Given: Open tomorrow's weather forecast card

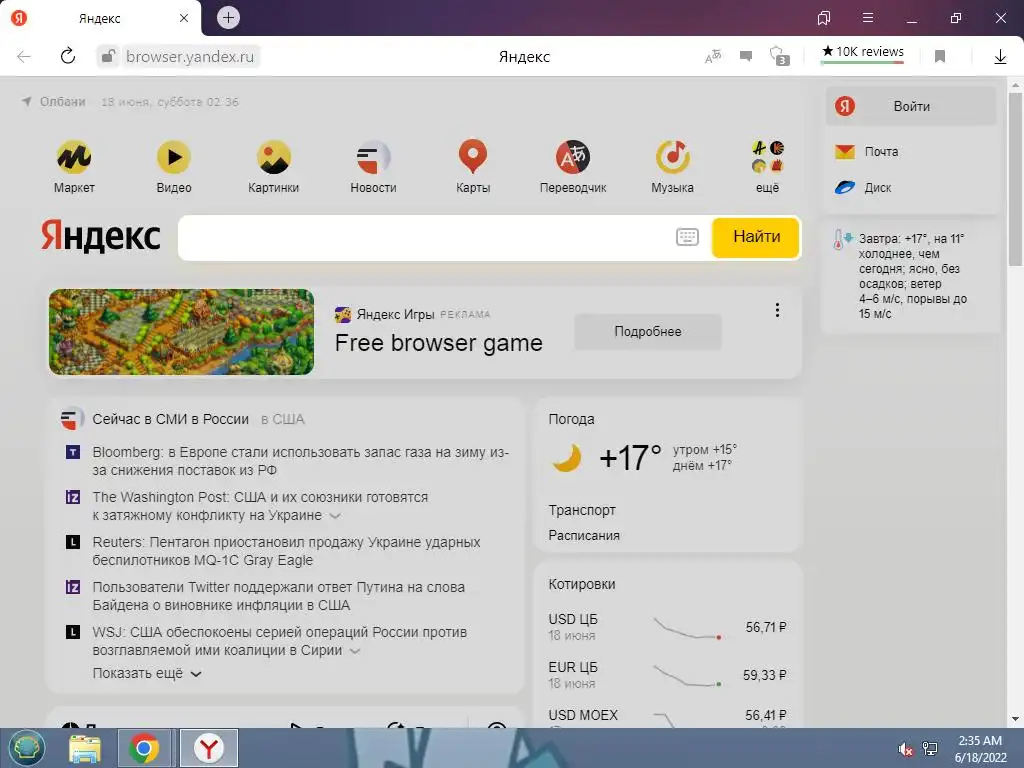Looking at the screenshot, I should click(x=911, y=276).
